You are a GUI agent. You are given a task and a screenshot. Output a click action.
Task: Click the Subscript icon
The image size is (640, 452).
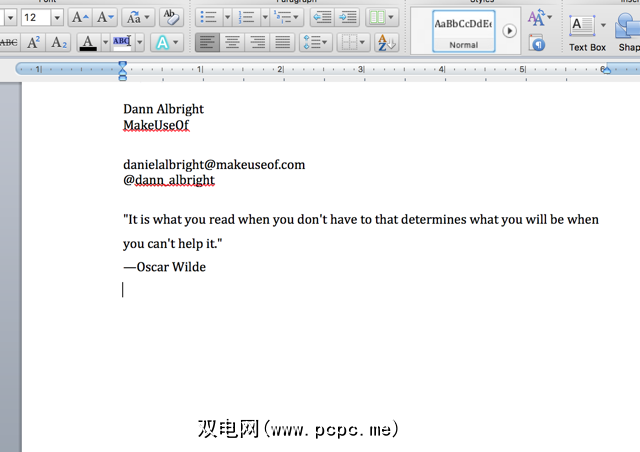[x=58, y=42]
